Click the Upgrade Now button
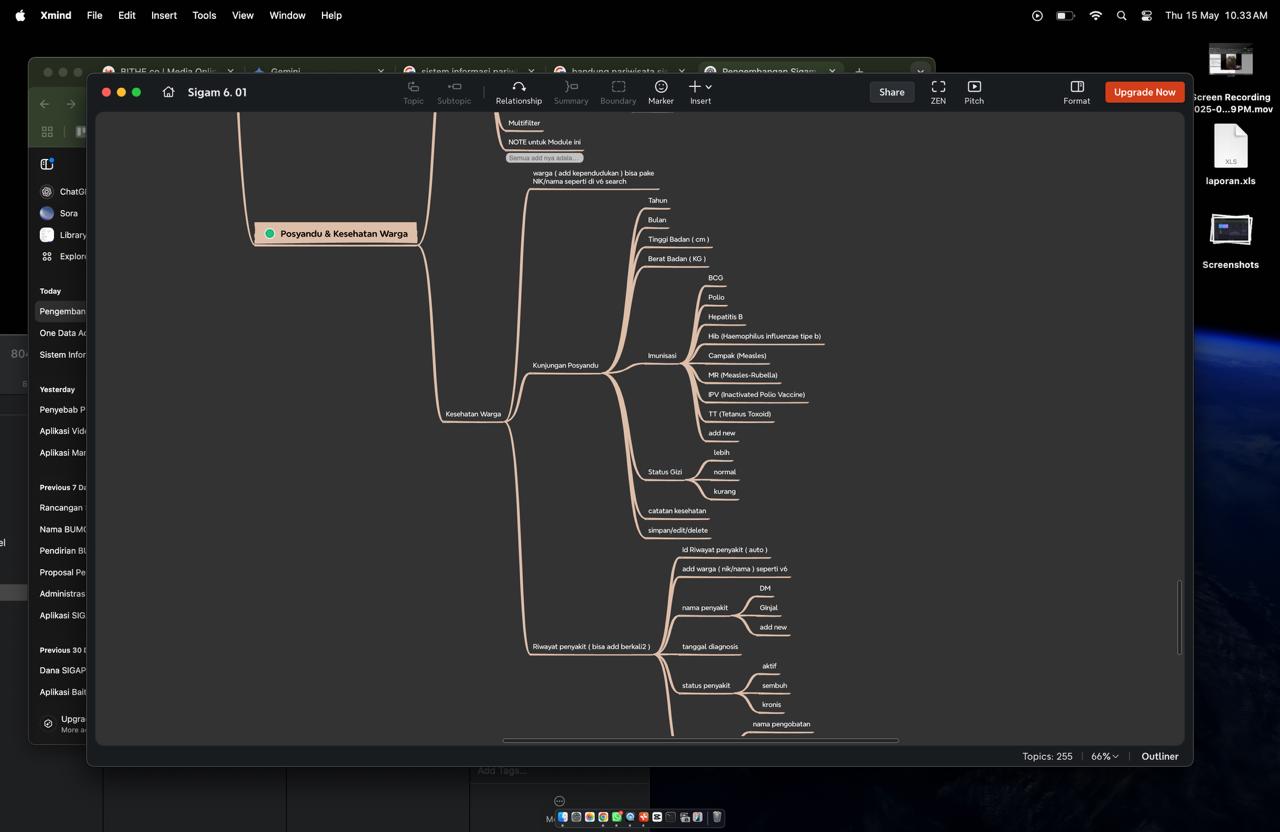 point(1144,92)
